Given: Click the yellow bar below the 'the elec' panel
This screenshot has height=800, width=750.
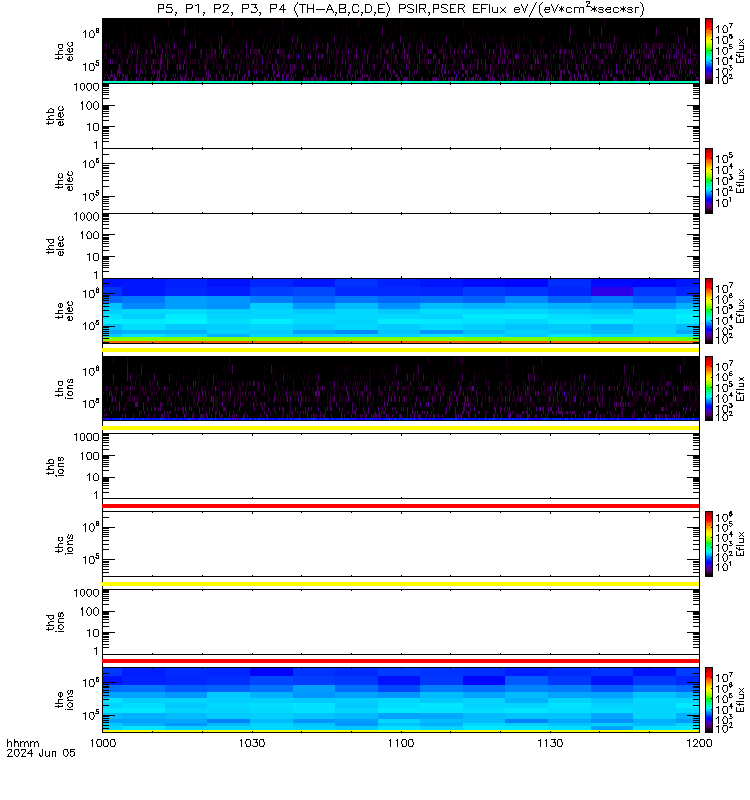Looking at the screenshot, I should pos(401,350).
